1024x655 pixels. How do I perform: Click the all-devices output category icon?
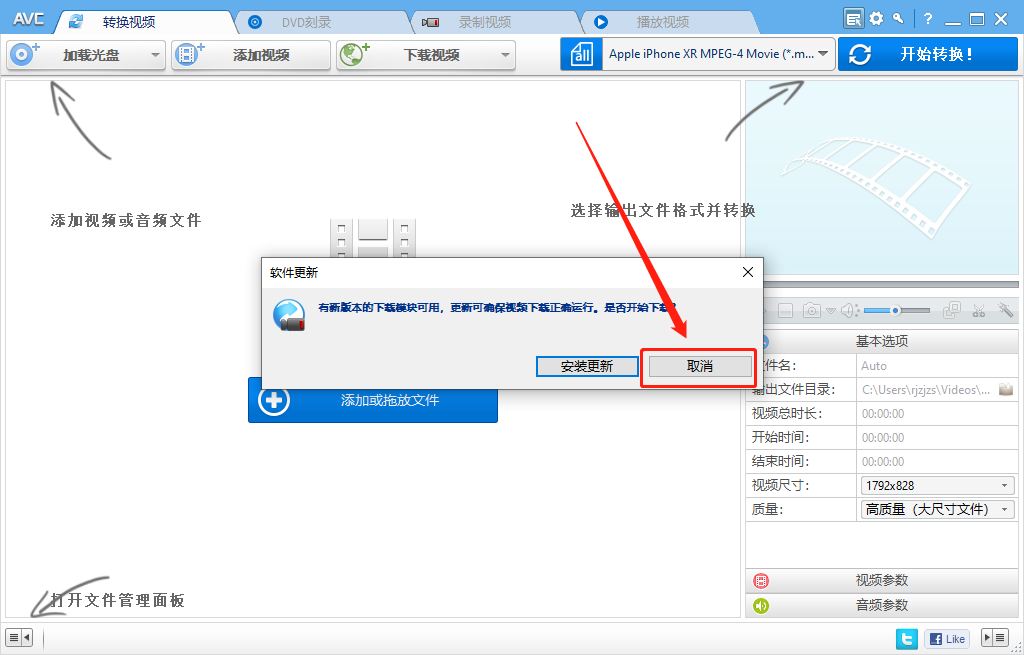pyautogui.click(x=581, y=54)
